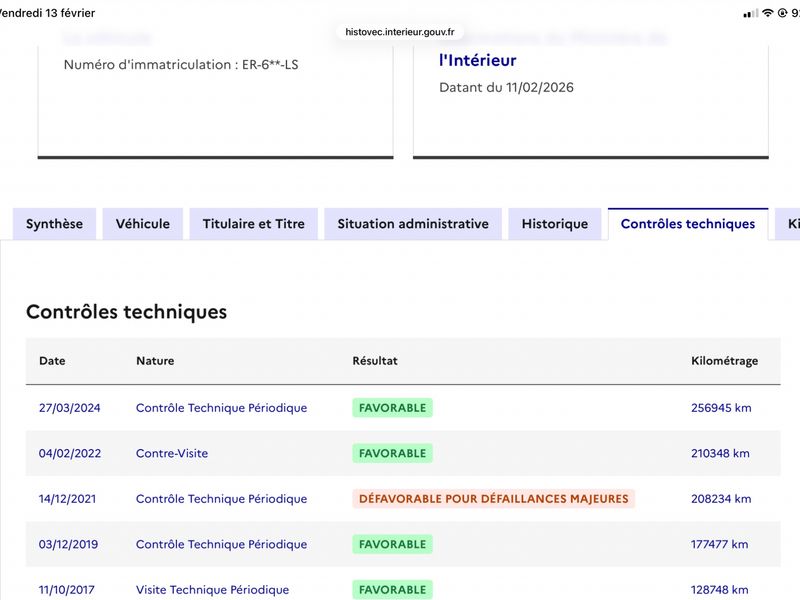The width and height of the screenshot is (800, 600).
Task: Click the Datant du 11/02/2026 text
Action: 506,87
